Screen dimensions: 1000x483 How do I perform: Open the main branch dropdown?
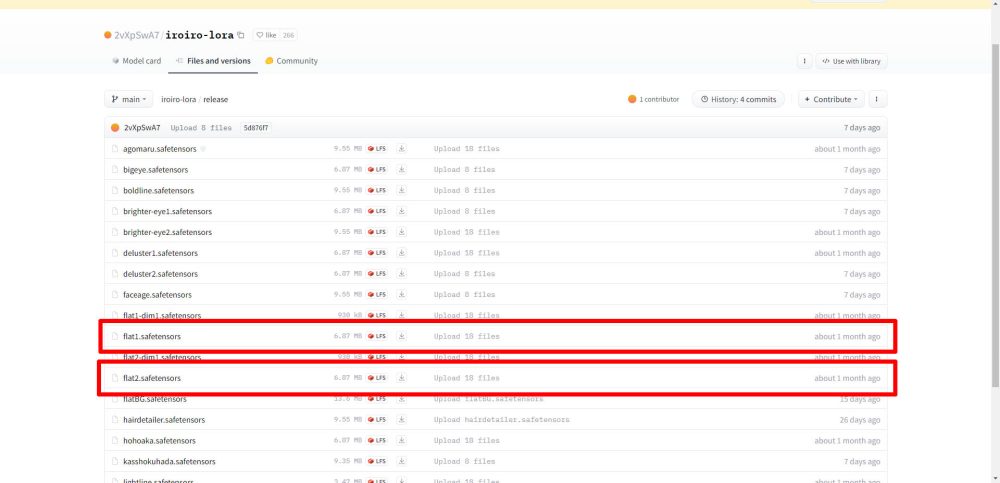coord(129,100)
